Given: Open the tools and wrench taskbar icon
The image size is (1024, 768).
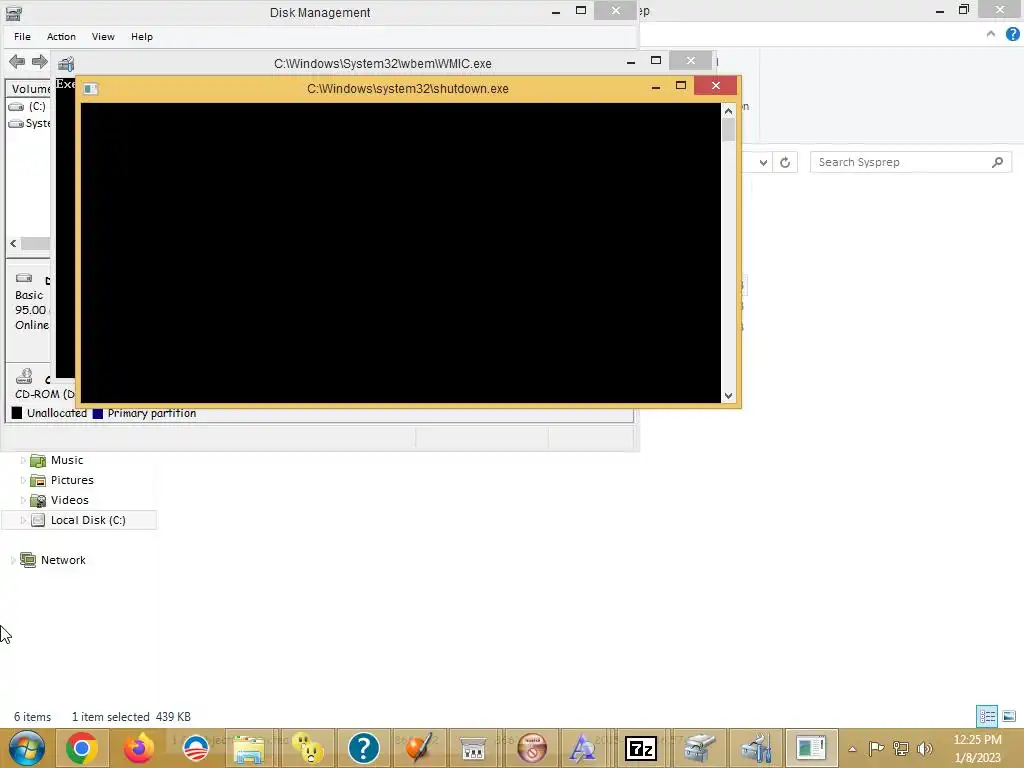Looking at the screenshot, I should pyautogui.click(x=756, y=748).
